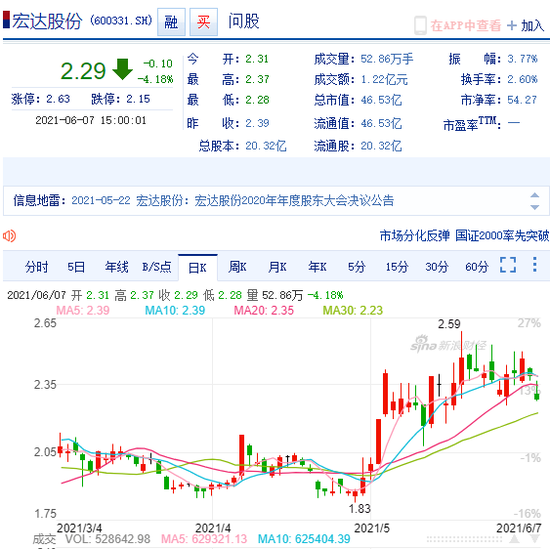Open the three-dot chart options menu
This screenshot has width=550, height=549.
point(535,265)
